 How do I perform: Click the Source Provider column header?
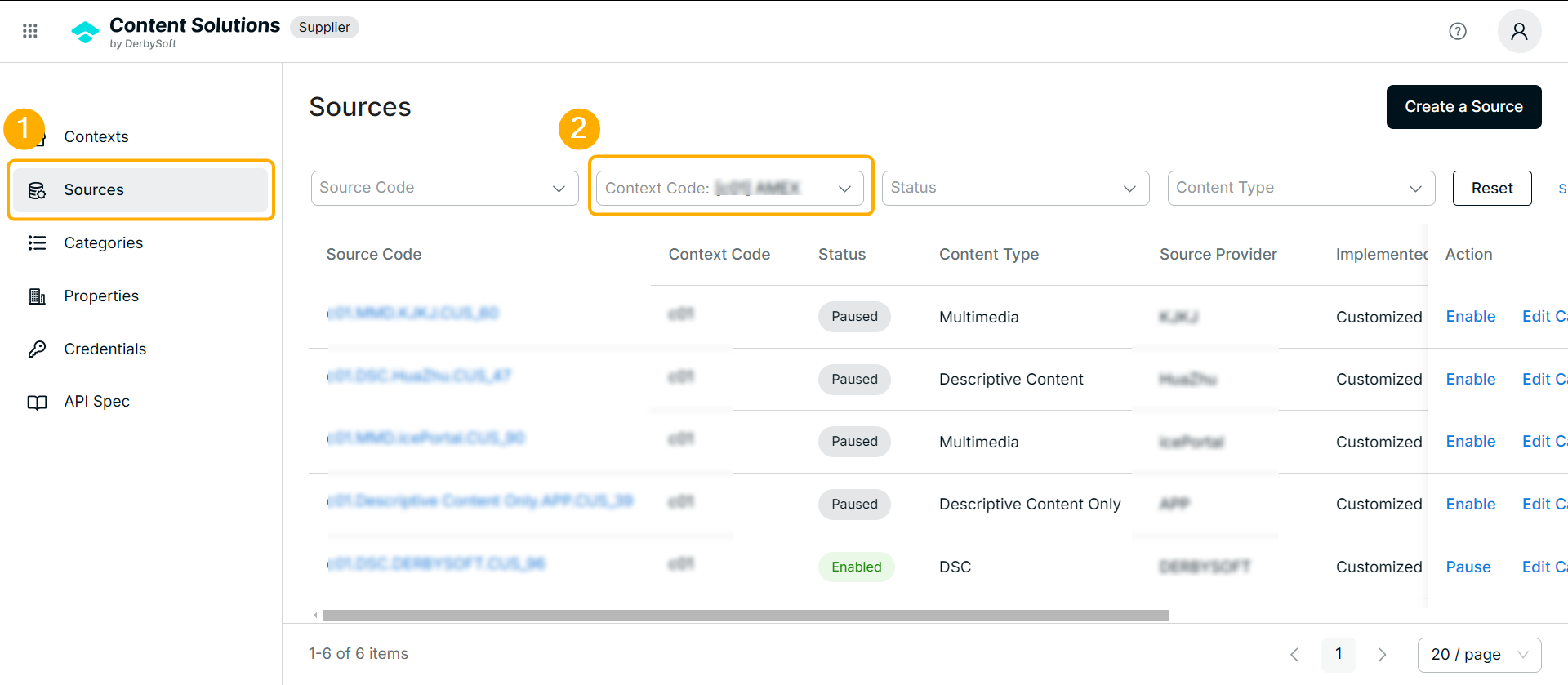(1218, 254)
